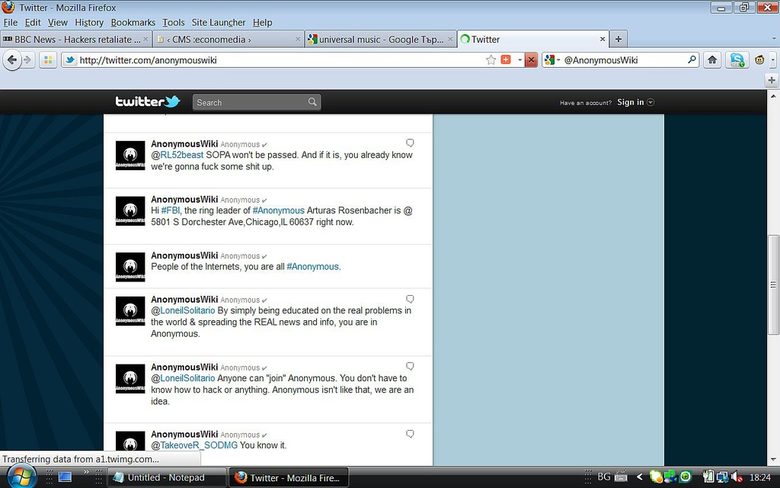The height and width of the screenshot is (488, 780).
Task: Expand the quick launch overflow chevron
Action: click(86, 472)
